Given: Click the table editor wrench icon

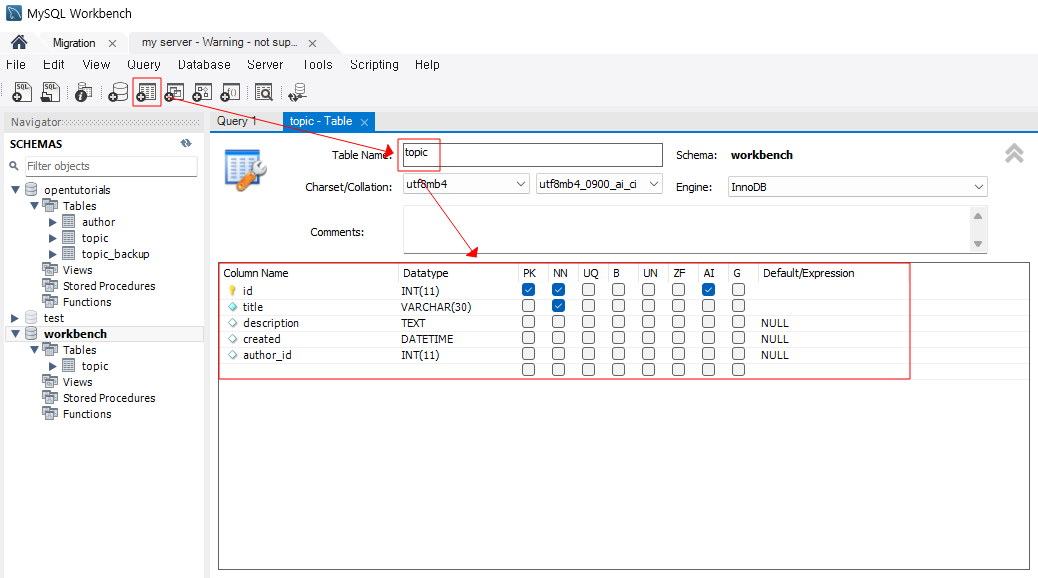Looking at the screenshot, I should tap(246, 170).
